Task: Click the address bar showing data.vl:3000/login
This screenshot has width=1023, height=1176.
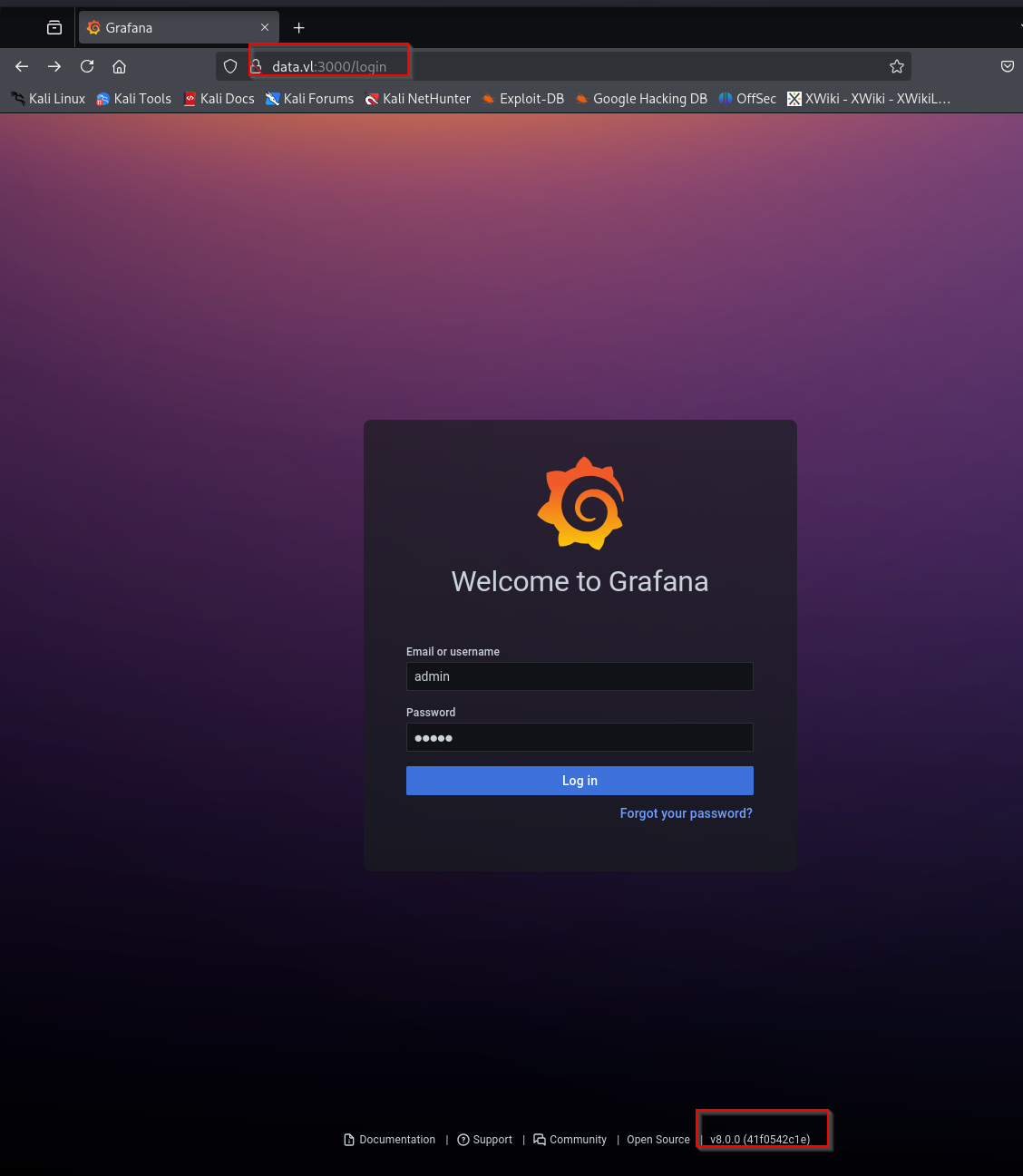Action: pos(562,66)
